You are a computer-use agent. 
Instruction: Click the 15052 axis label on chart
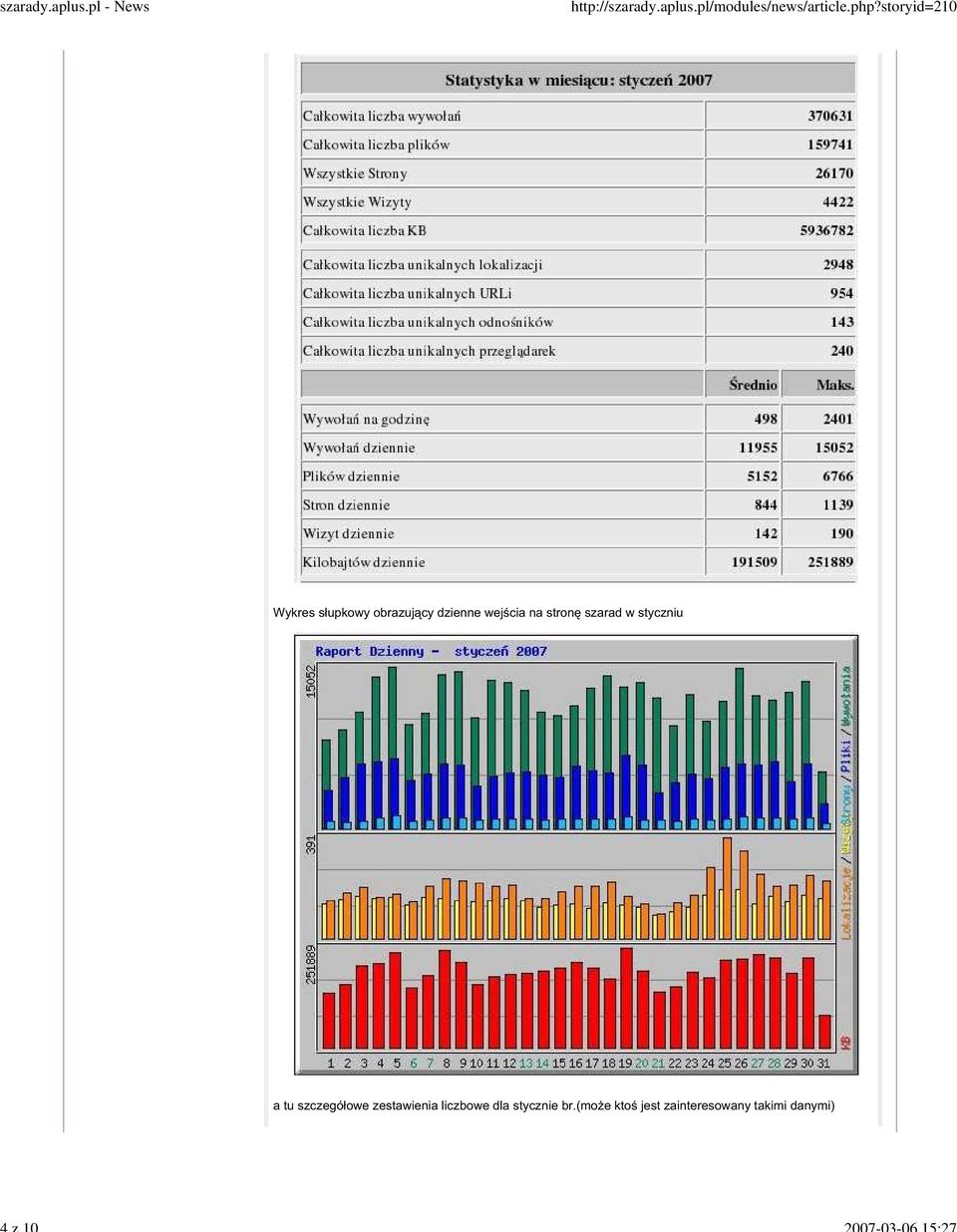pyautogui.click(x=310, y=682)
